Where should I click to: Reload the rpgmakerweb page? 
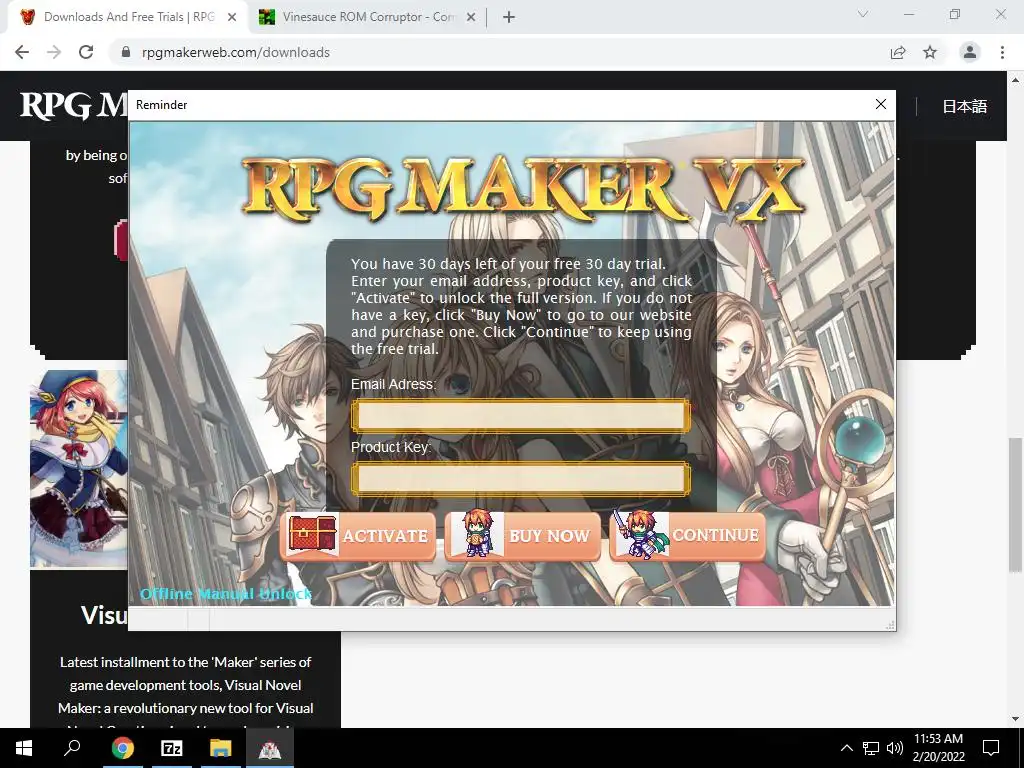point(86,52)
